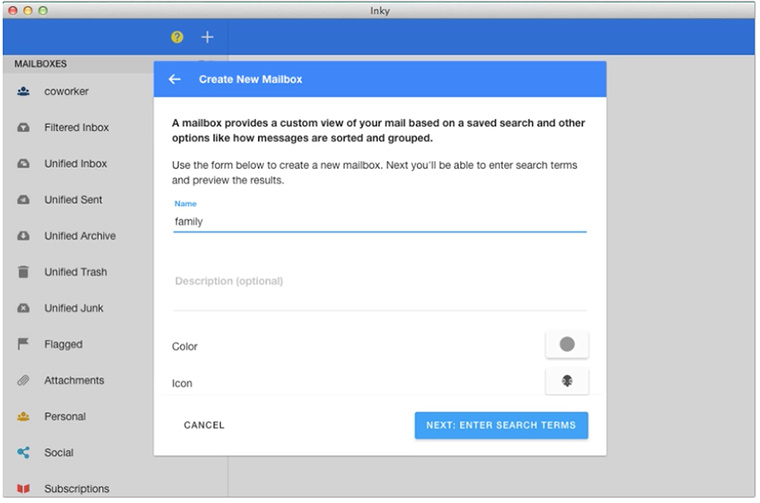Screen dimensions: 760x503
Task: Click the Inky window title bar
Action: coord(380,11)
